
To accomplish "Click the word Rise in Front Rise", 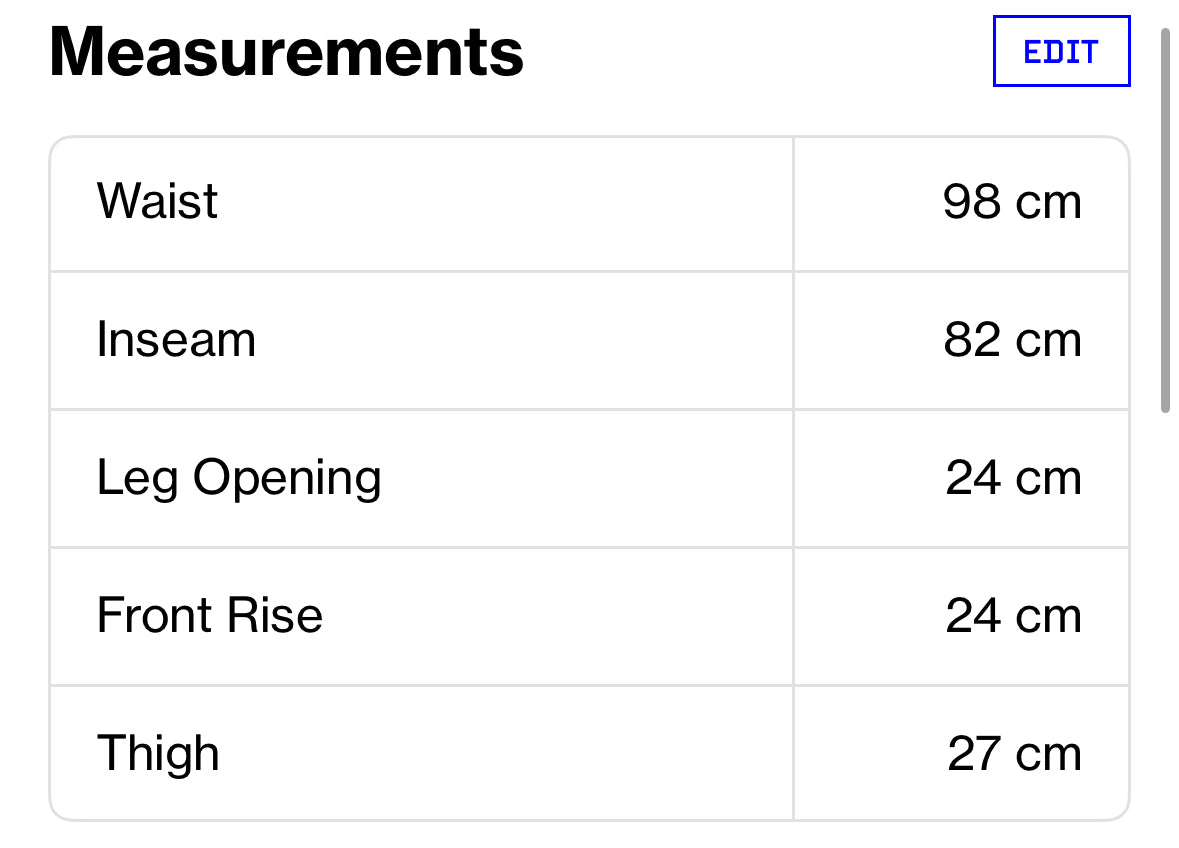I will 274,616.
